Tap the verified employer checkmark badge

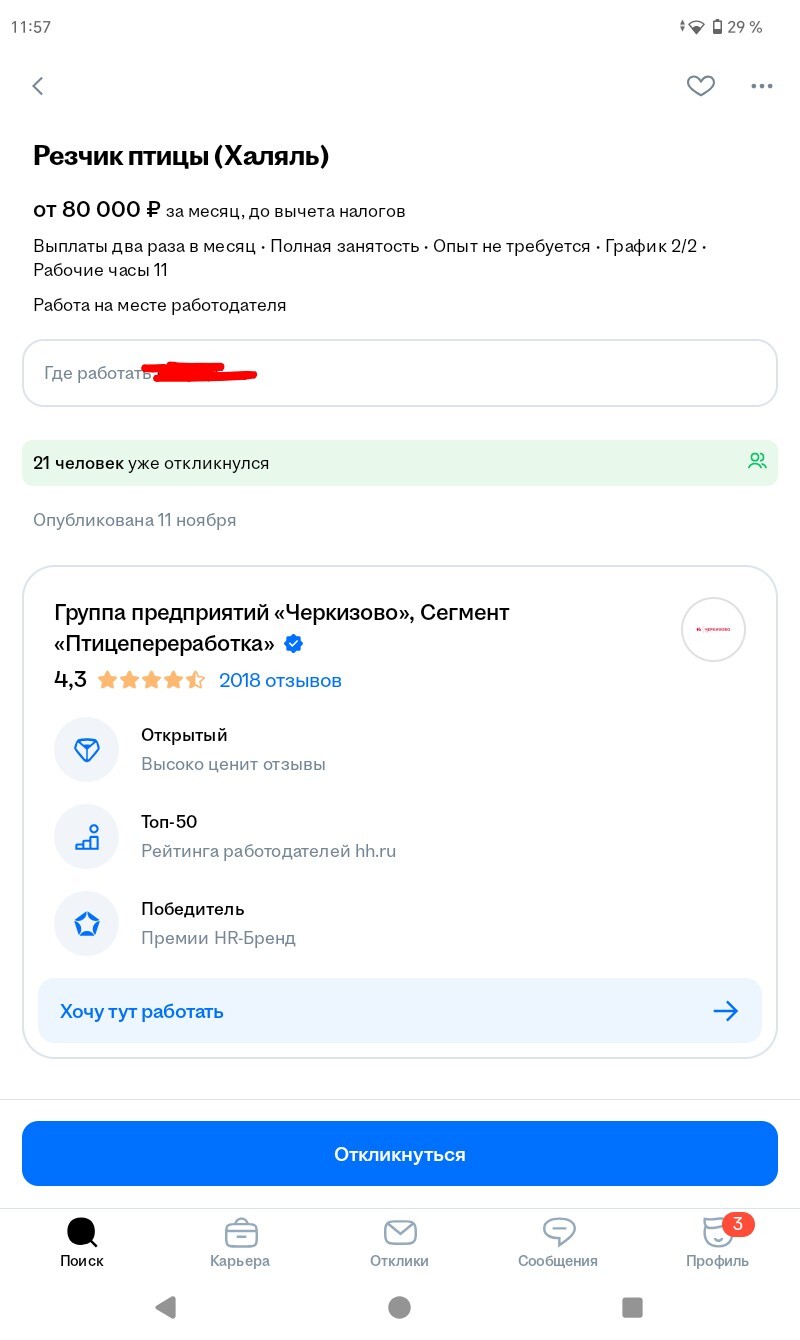[294, 644]
